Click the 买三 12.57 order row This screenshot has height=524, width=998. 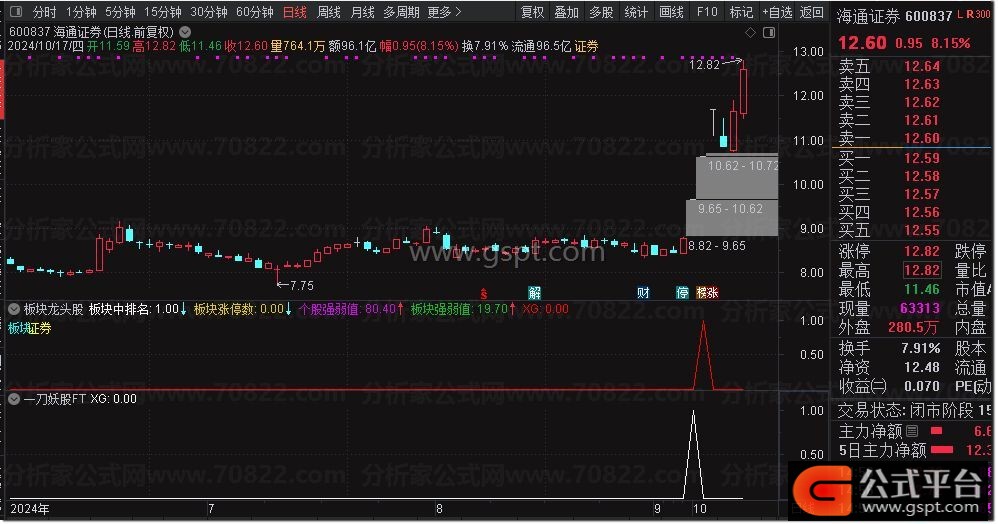point(889,194)
